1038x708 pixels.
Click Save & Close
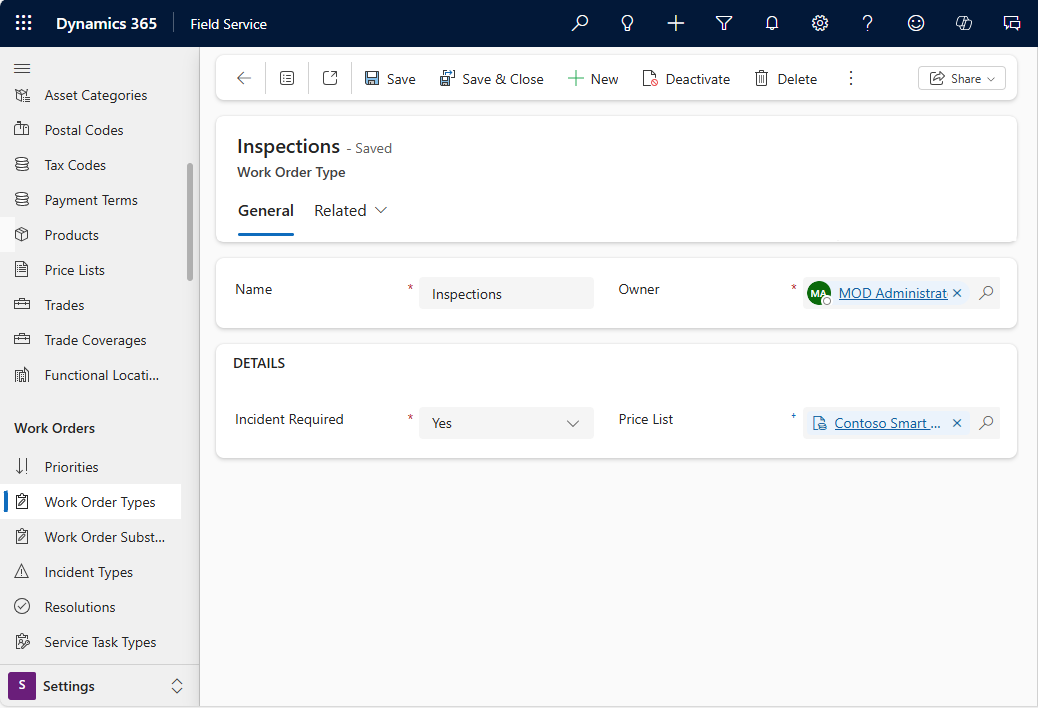[x=492, y=78]
